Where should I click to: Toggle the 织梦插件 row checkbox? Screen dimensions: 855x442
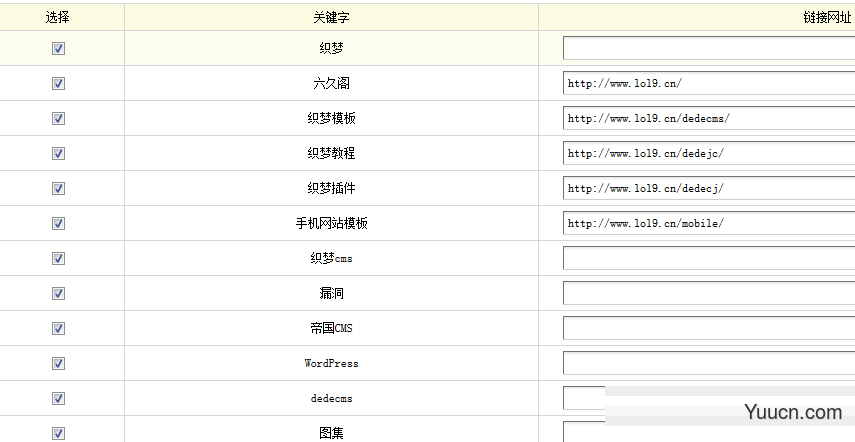pos(58,189)
